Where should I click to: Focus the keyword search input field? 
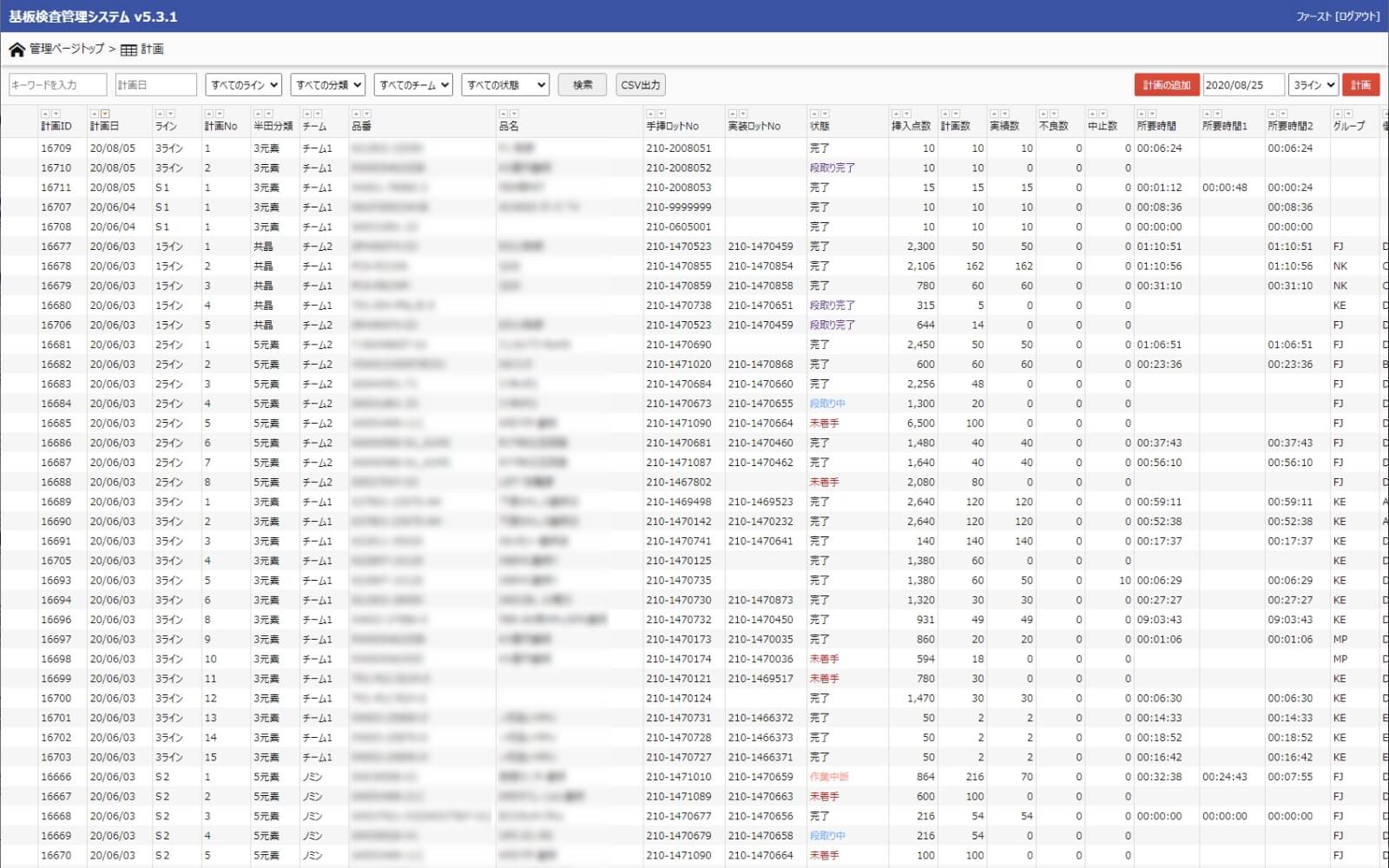click(x=57, y=85)
